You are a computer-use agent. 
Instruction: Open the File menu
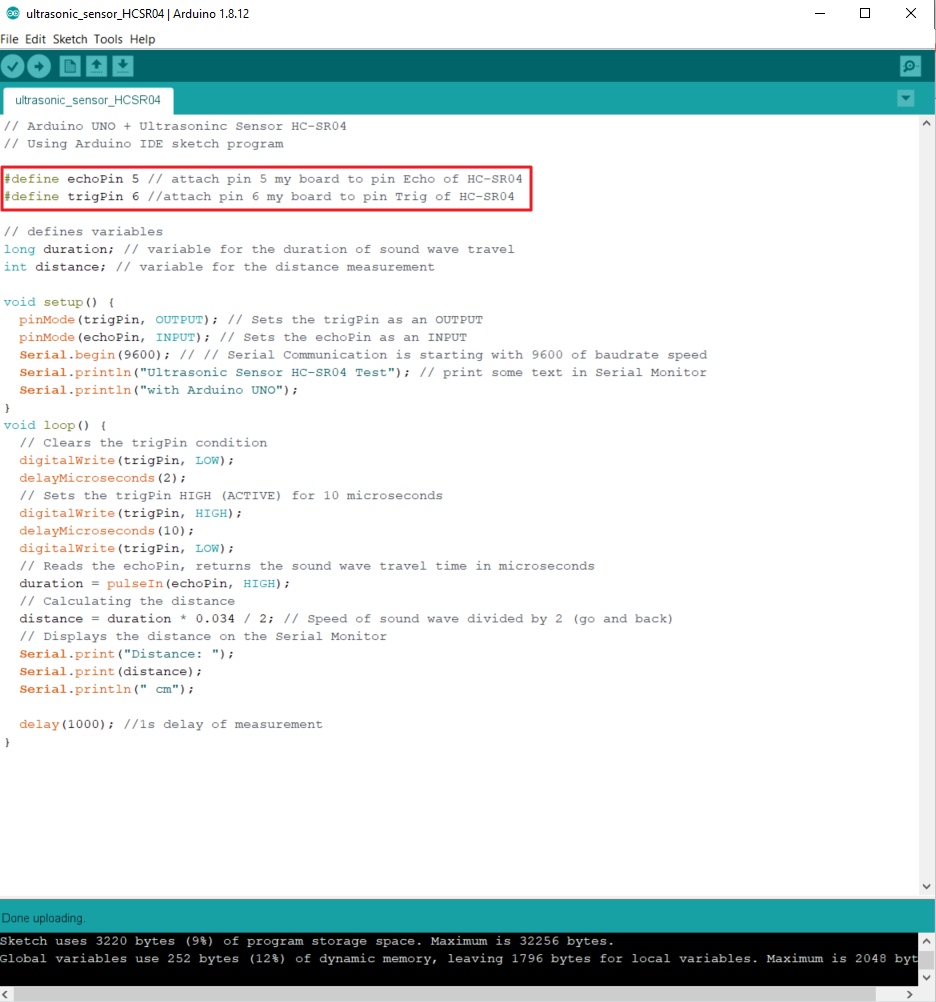click(10, 39)
